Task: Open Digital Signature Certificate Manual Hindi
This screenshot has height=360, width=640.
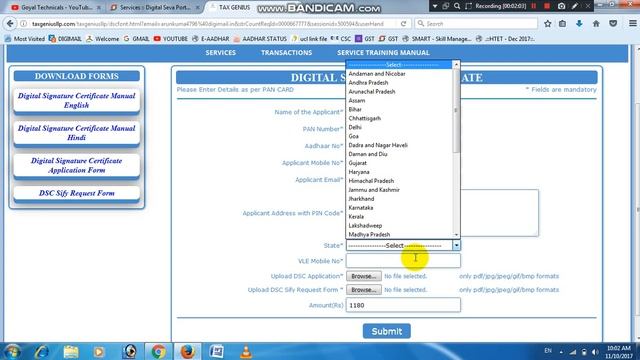Action: (76, 133)
